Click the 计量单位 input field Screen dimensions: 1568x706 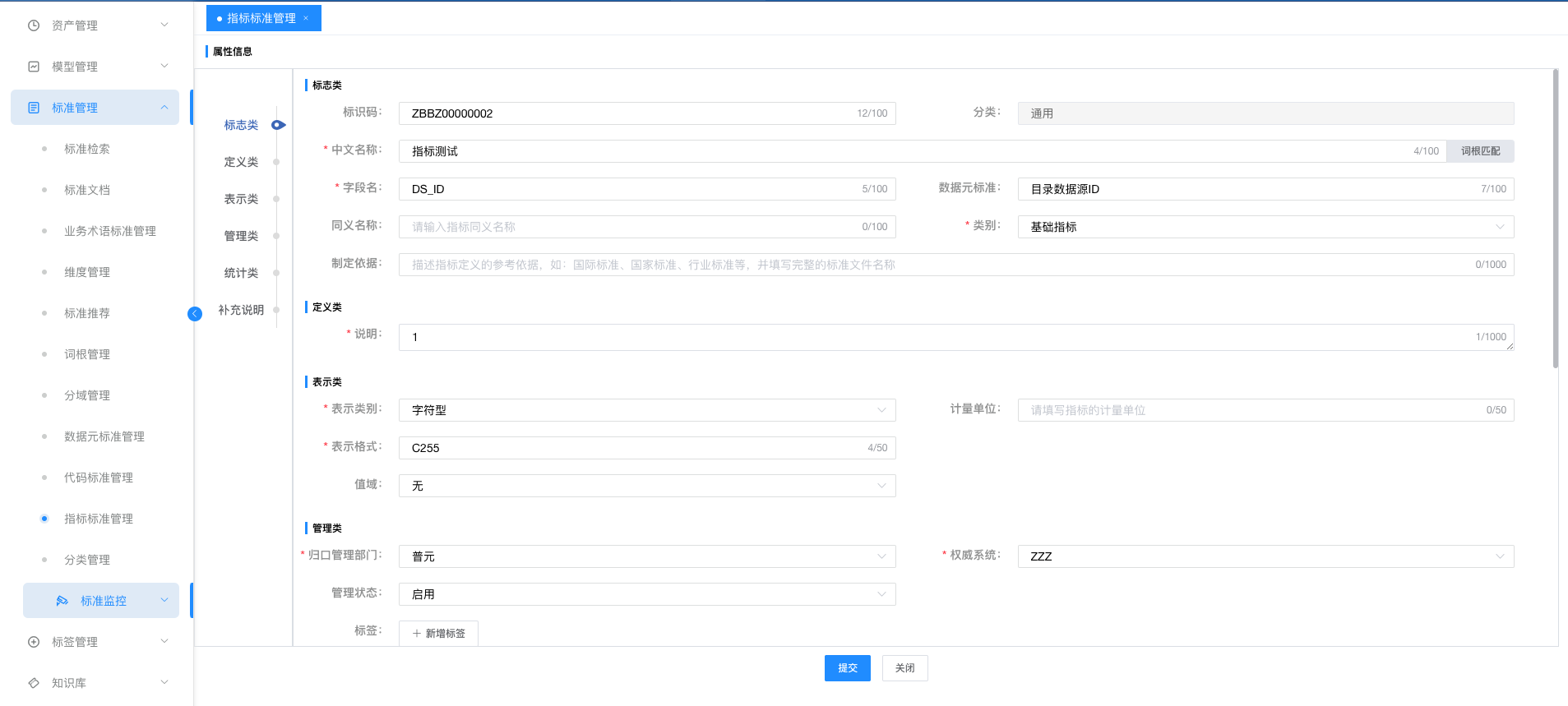1265,410
